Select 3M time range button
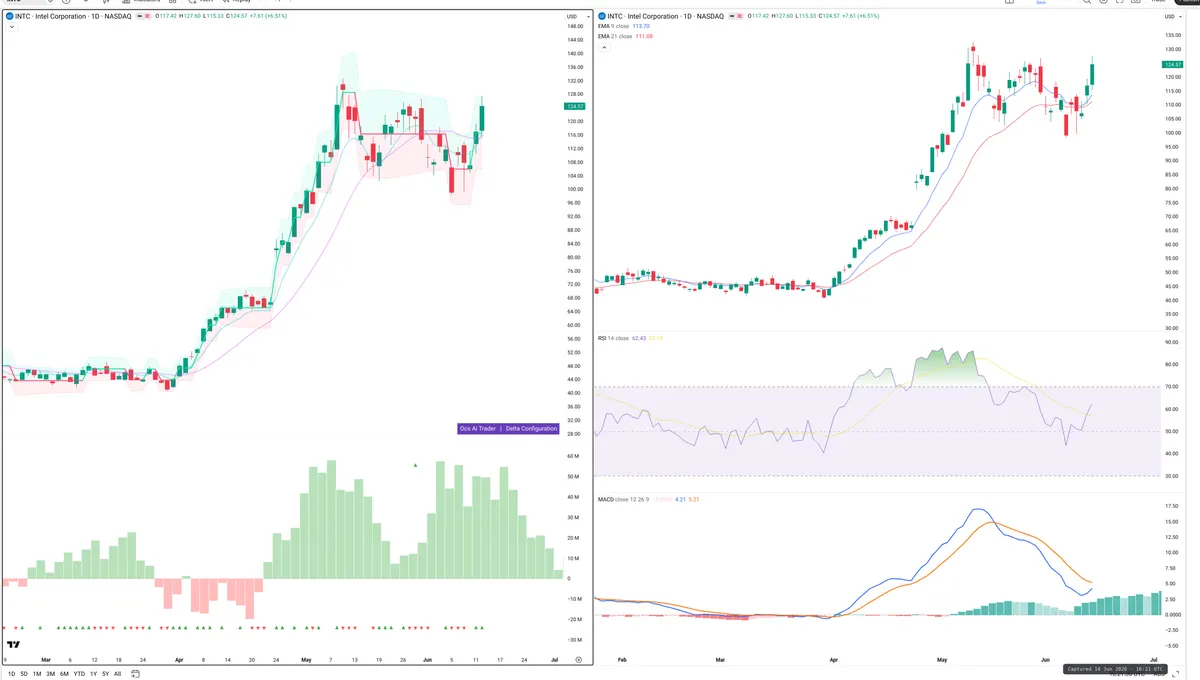1200x680 pixels. (x=50, y=674)
